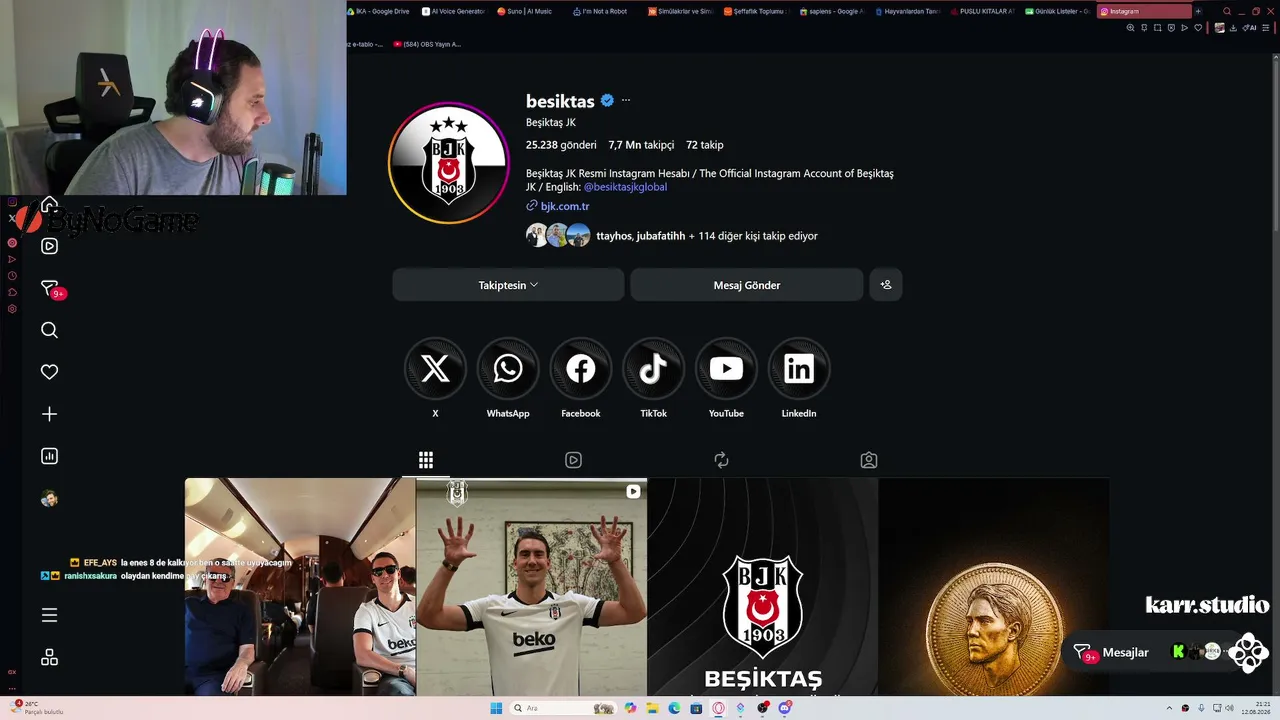Create a new post with plus icon
The image size is (1280, 720).
(49, 414)
